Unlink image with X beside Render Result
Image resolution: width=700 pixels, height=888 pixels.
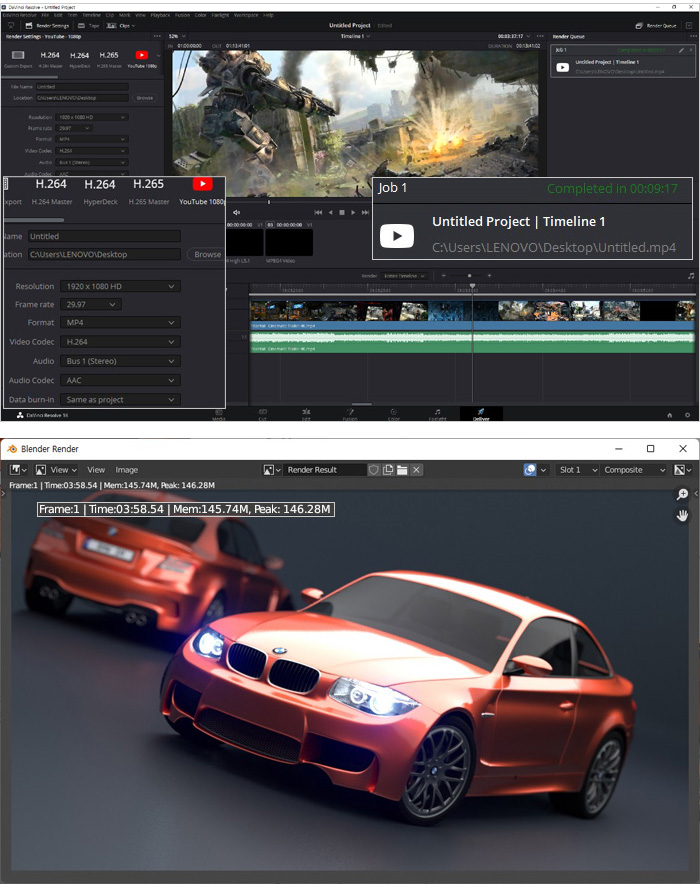click(x=416, y=470)
